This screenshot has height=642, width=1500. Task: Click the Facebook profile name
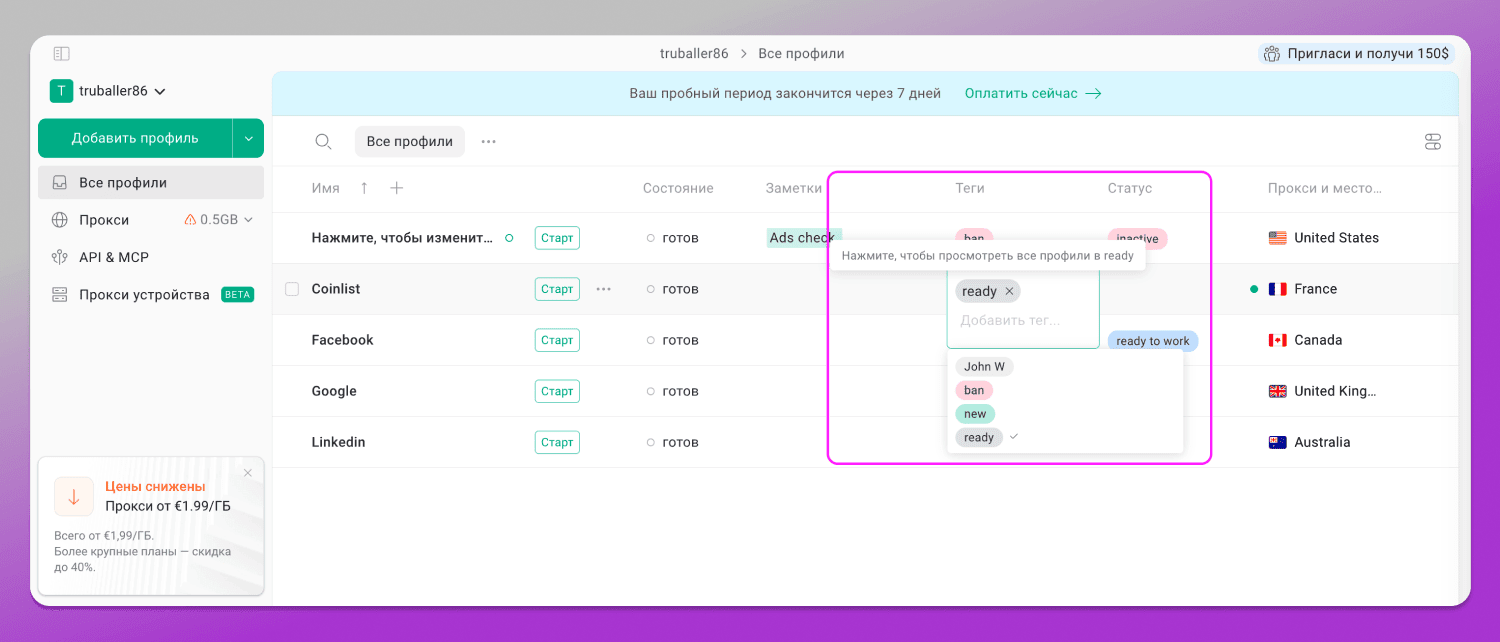click(342, 340)
